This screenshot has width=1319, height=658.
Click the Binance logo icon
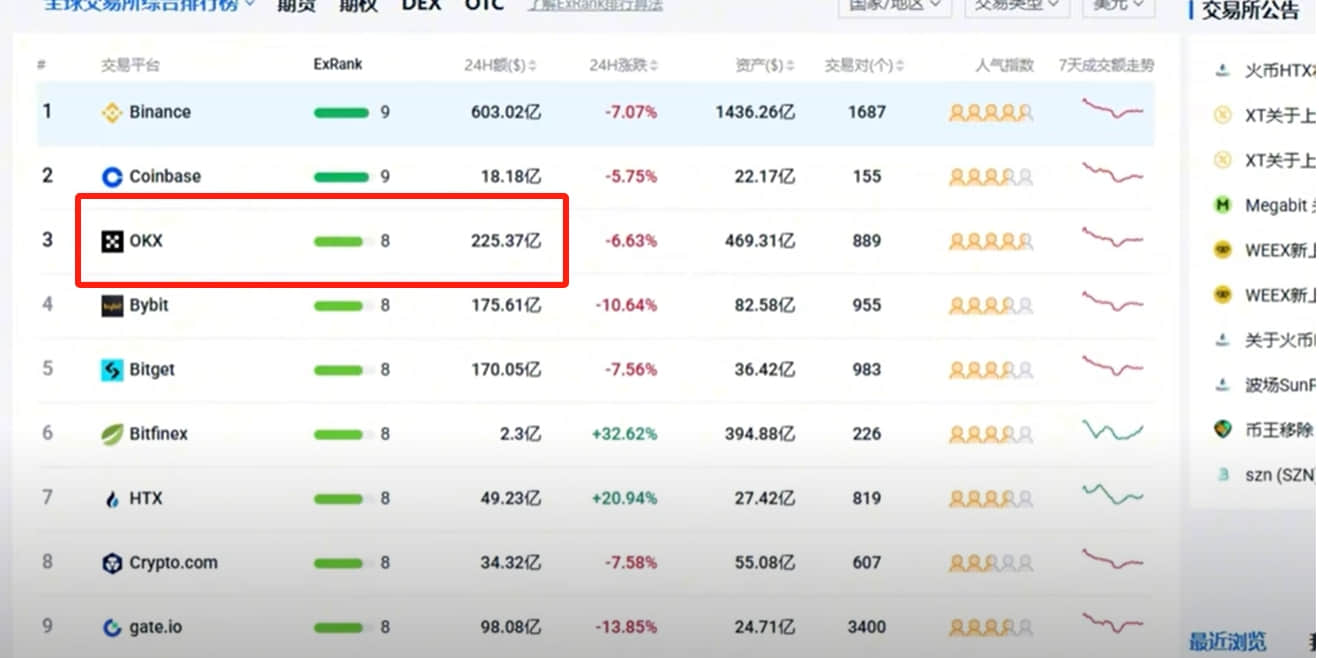(x=113, y=112)
